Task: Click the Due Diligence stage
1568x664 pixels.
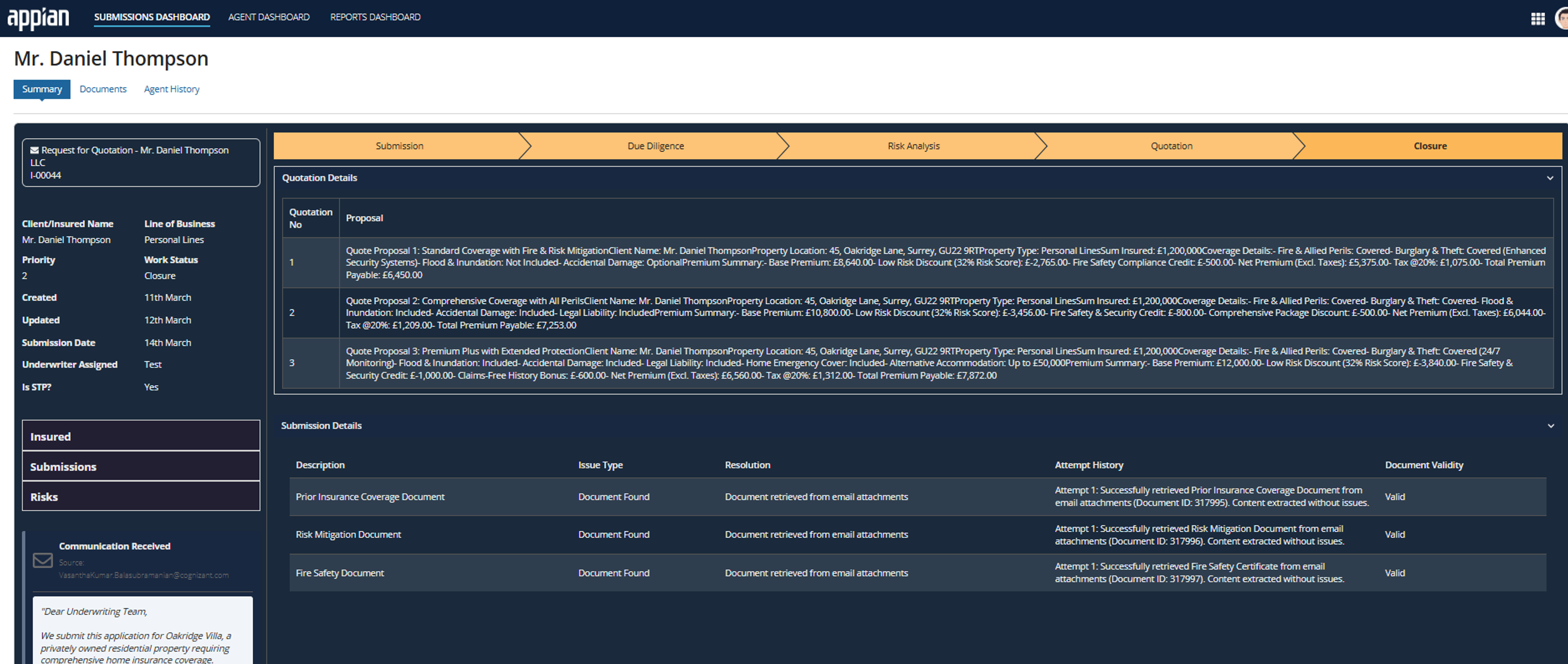Action: click(655, 146)
